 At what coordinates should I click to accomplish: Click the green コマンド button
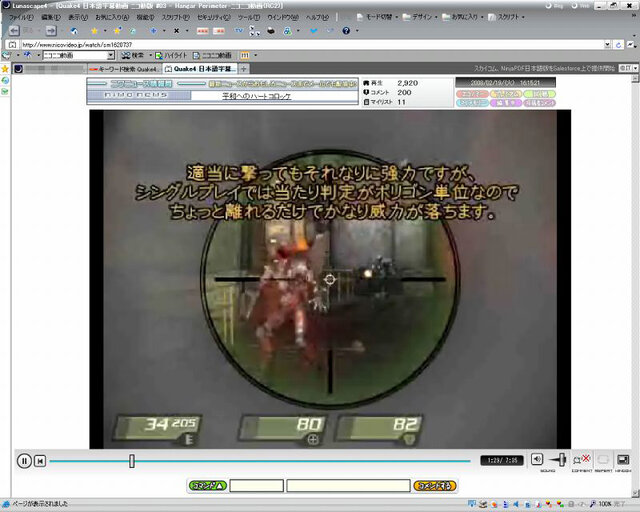[207, 486]
